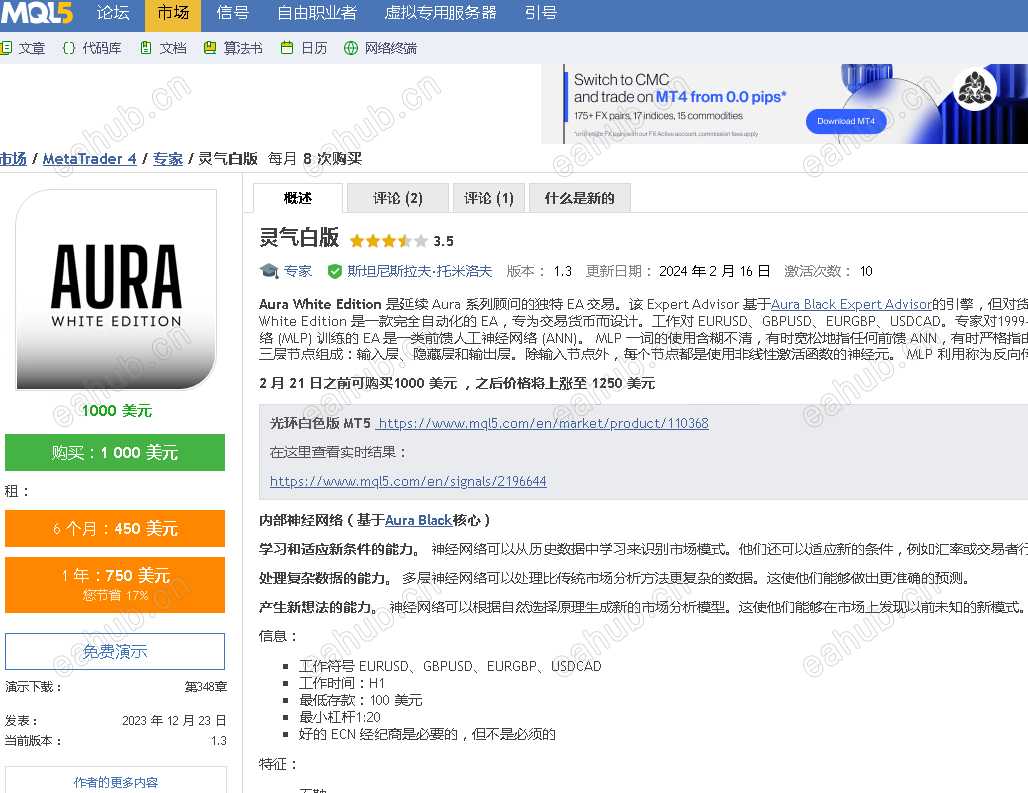The width and height of the screenshot is (1028, 793).
Task: Open author 斯坦尼斯拉夫·托米洛夫 profile
Action: 420,271
